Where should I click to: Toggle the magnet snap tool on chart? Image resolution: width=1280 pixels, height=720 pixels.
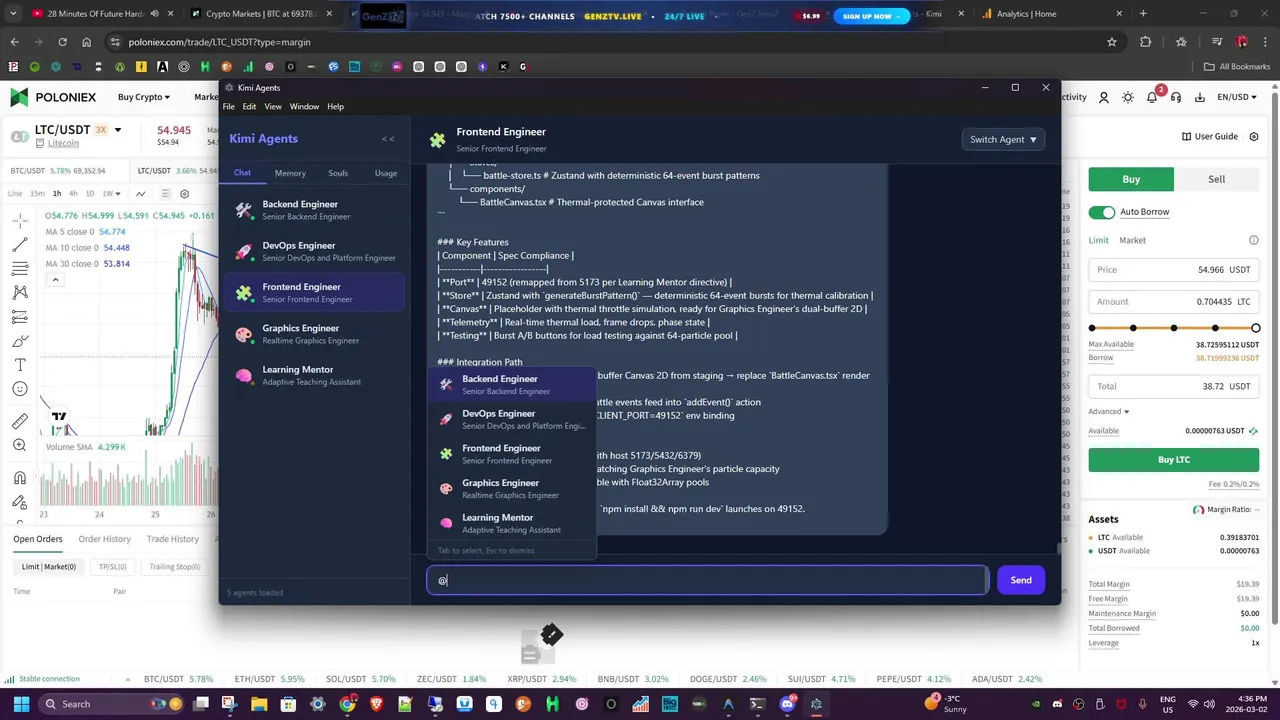19,478
